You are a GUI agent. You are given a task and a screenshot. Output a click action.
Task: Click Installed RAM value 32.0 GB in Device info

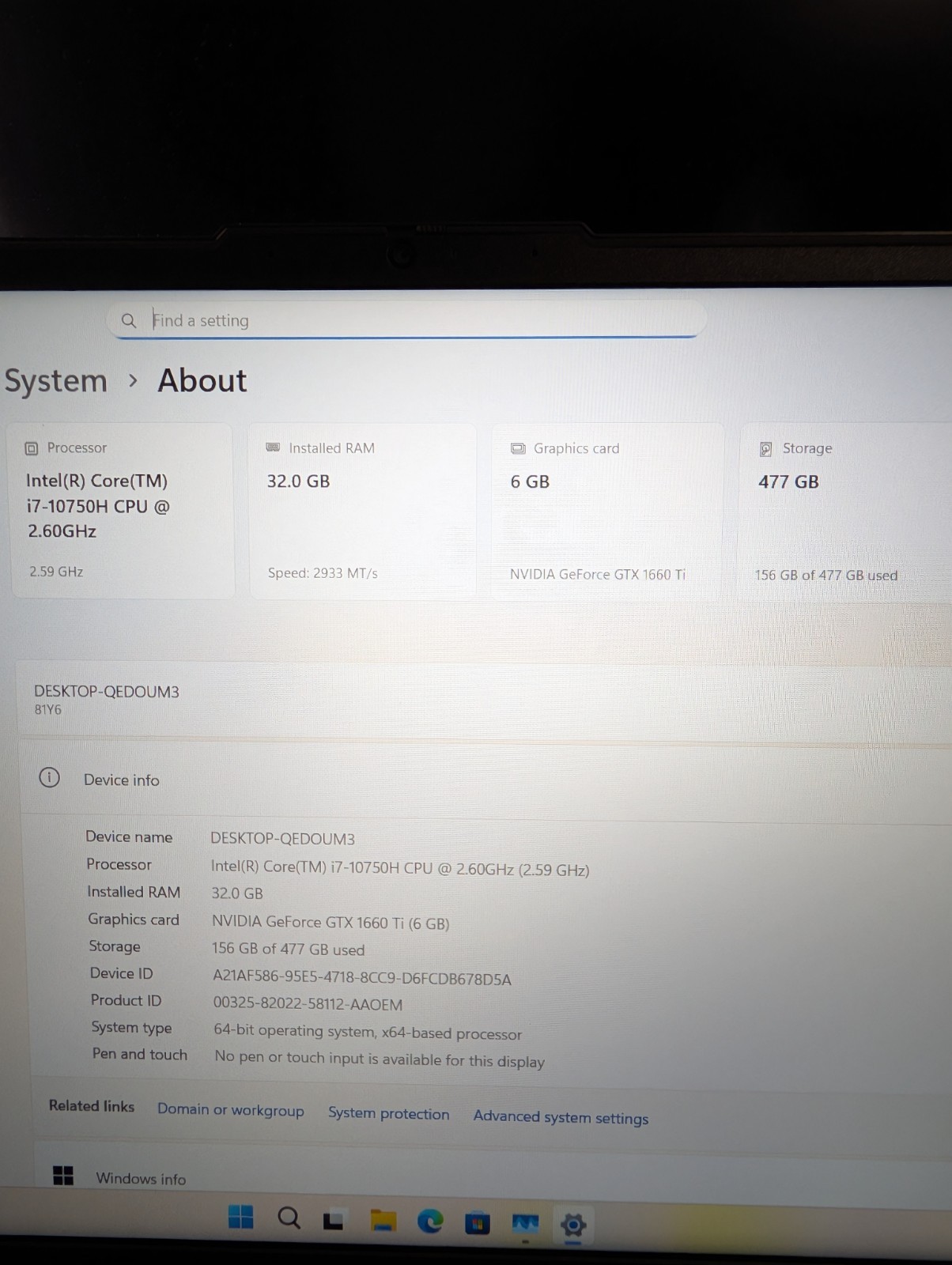tap(237, 893)
